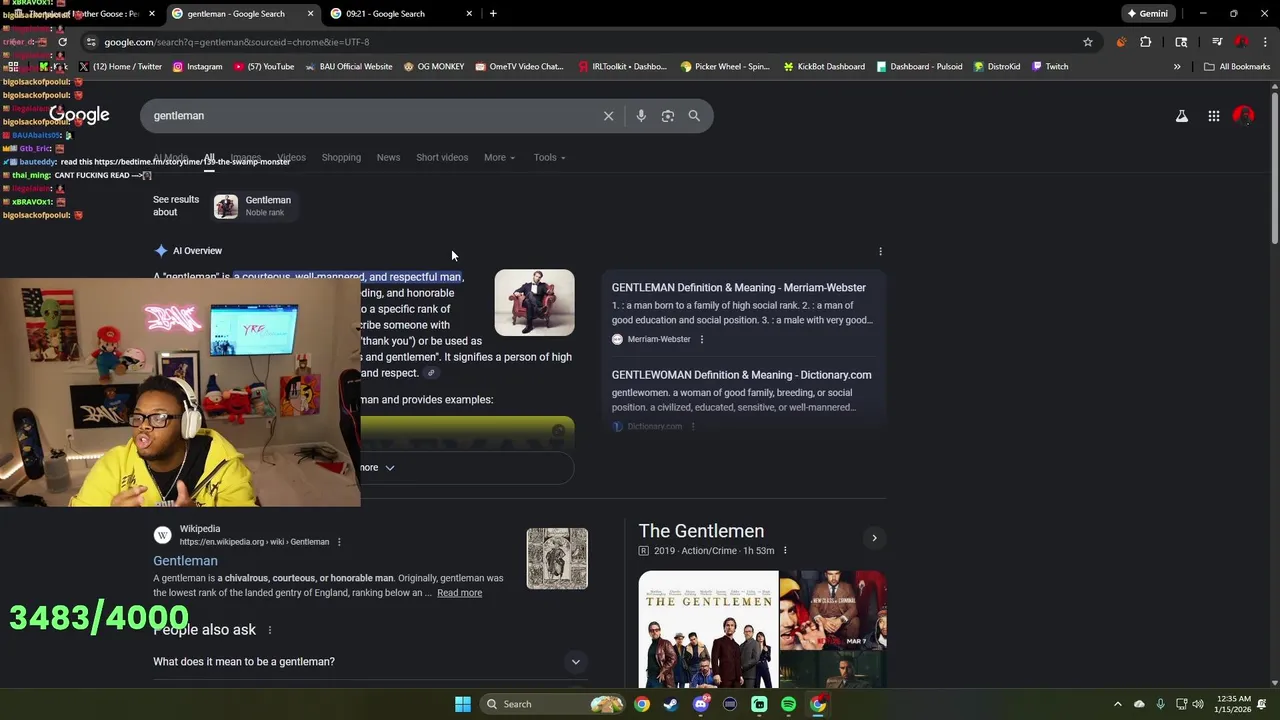Open the Tools dropdown
The image size is (1280, 720).
pyautogui.click(x=549, y=157)
